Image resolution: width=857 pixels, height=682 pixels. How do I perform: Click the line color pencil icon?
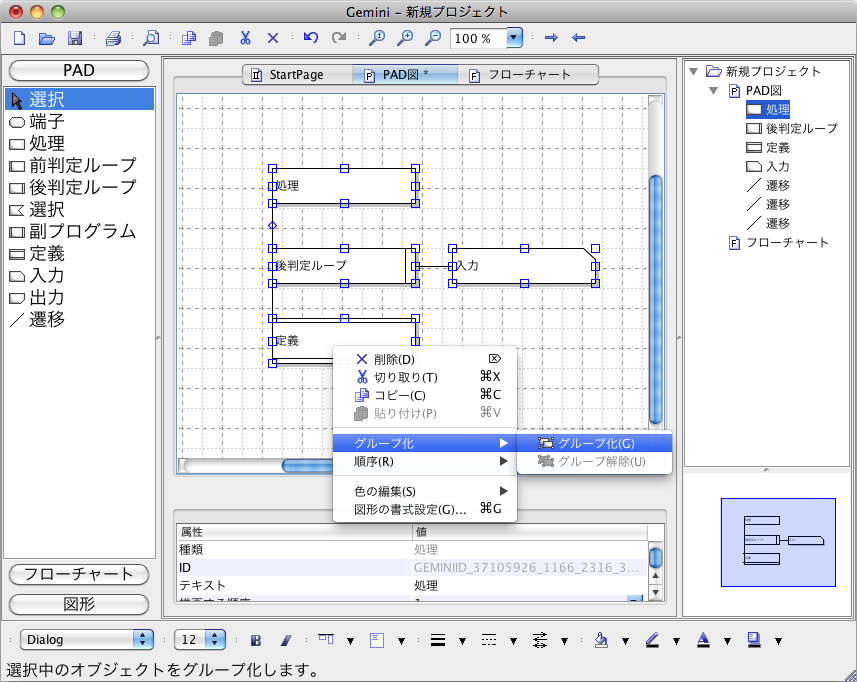tap(652, 640)
